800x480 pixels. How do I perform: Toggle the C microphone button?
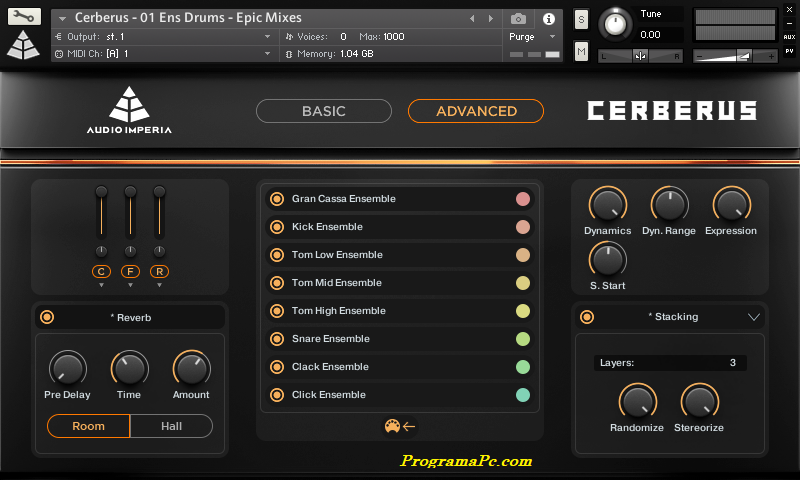(101, 272)
